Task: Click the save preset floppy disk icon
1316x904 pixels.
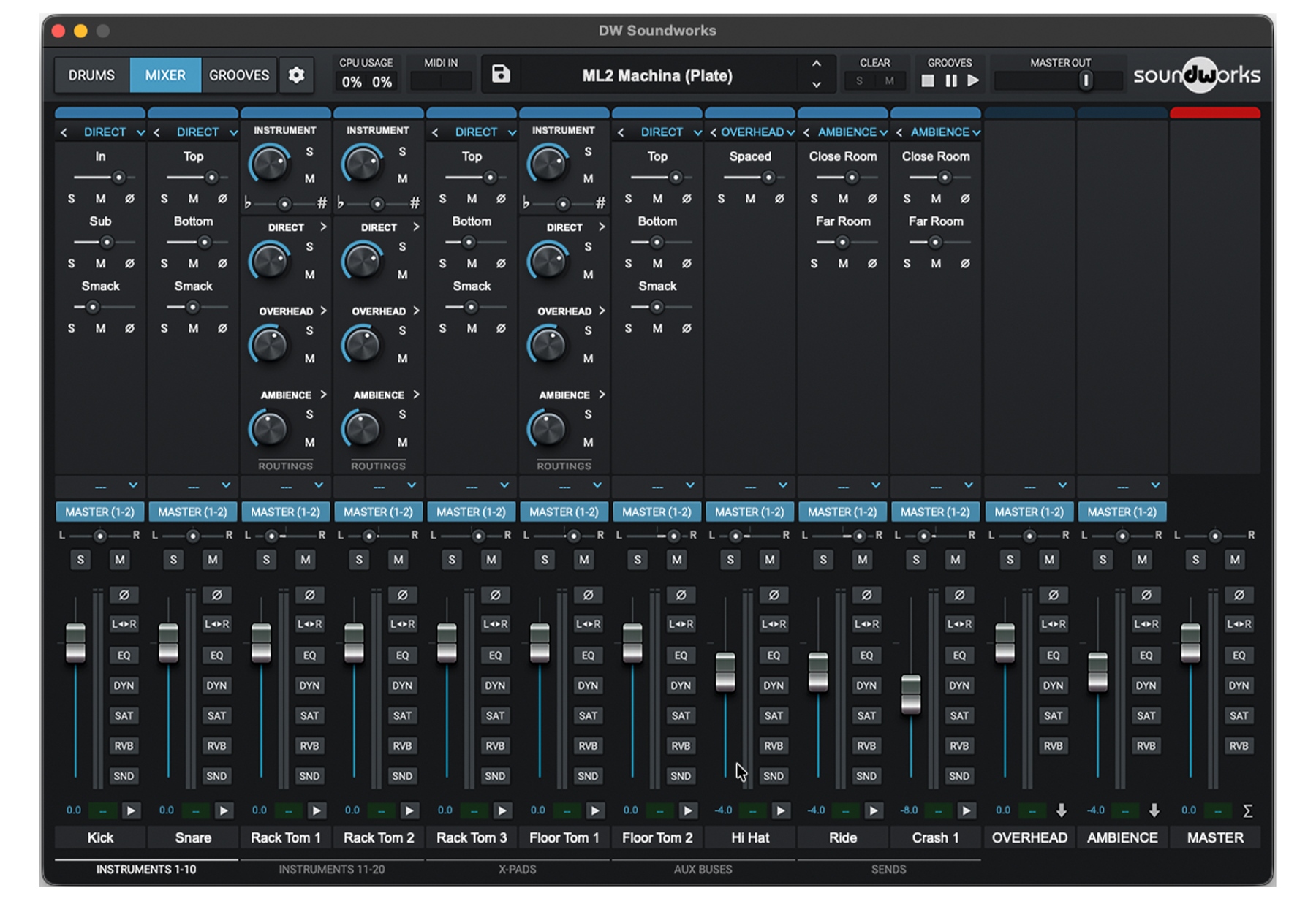Action: tap(501, 75)
